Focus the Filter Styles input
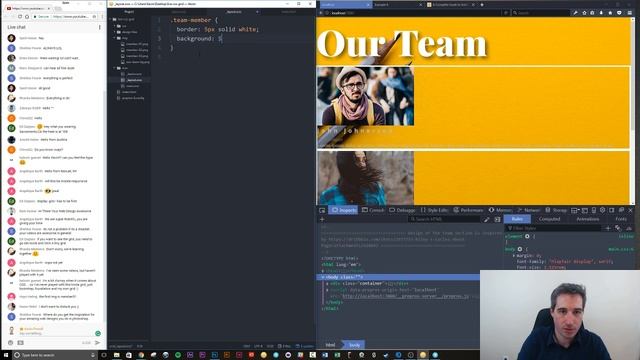640x360 pixels. (x=553, y=228)
